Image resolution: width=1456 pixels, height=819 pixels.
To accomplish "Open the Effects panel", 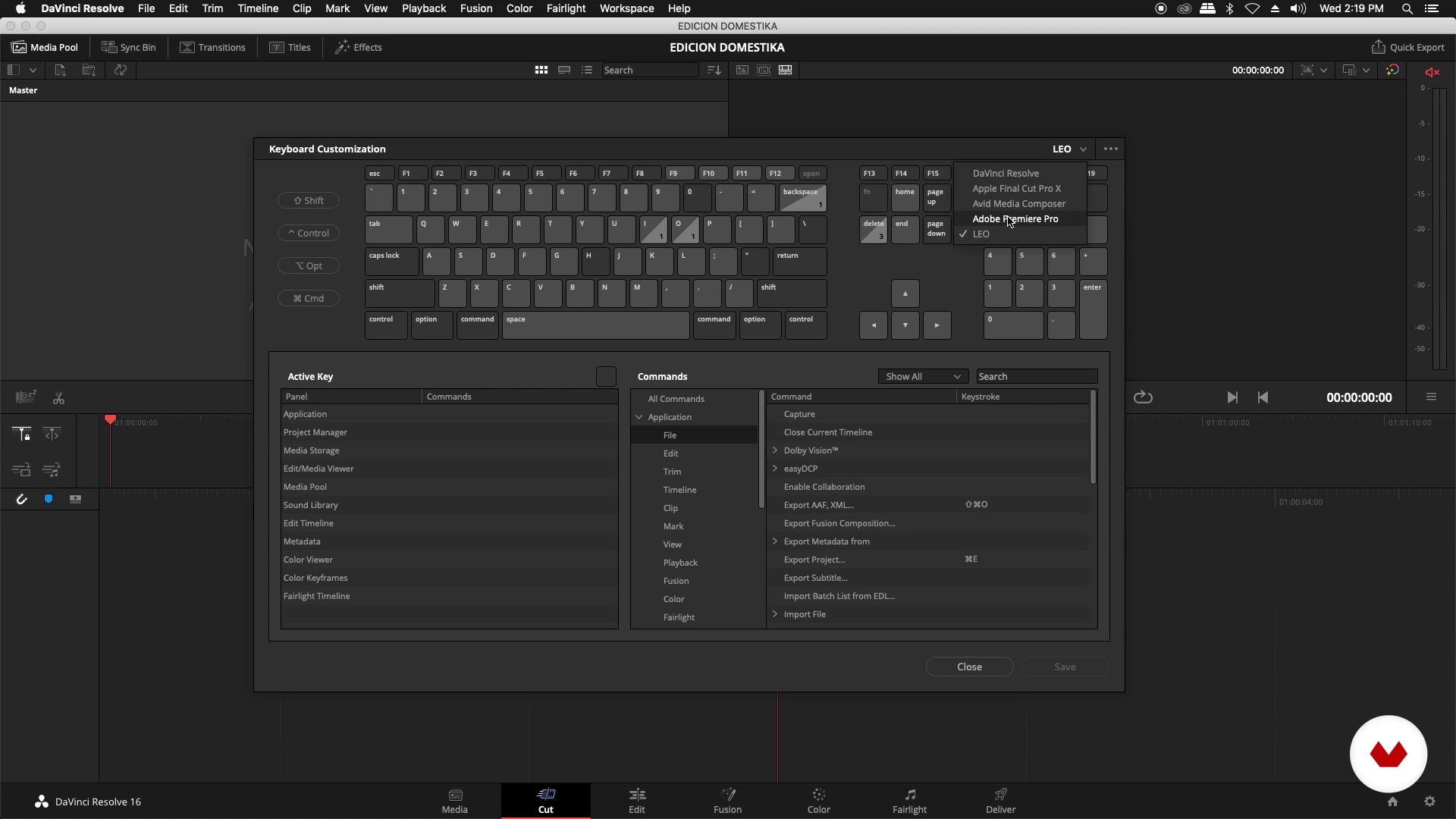I will (359, 47).
